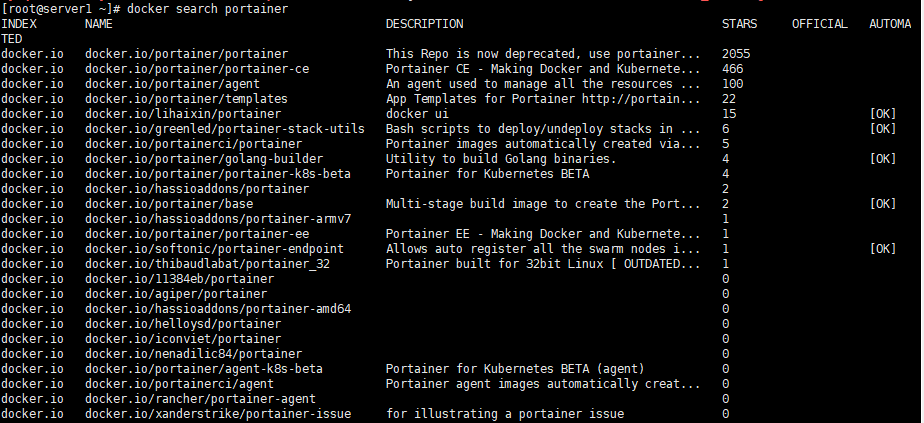Click description 'Portainer agent images automatically creat...'
Screen dimensions: 924x423
pyautogui.click(x=543, y=385)
